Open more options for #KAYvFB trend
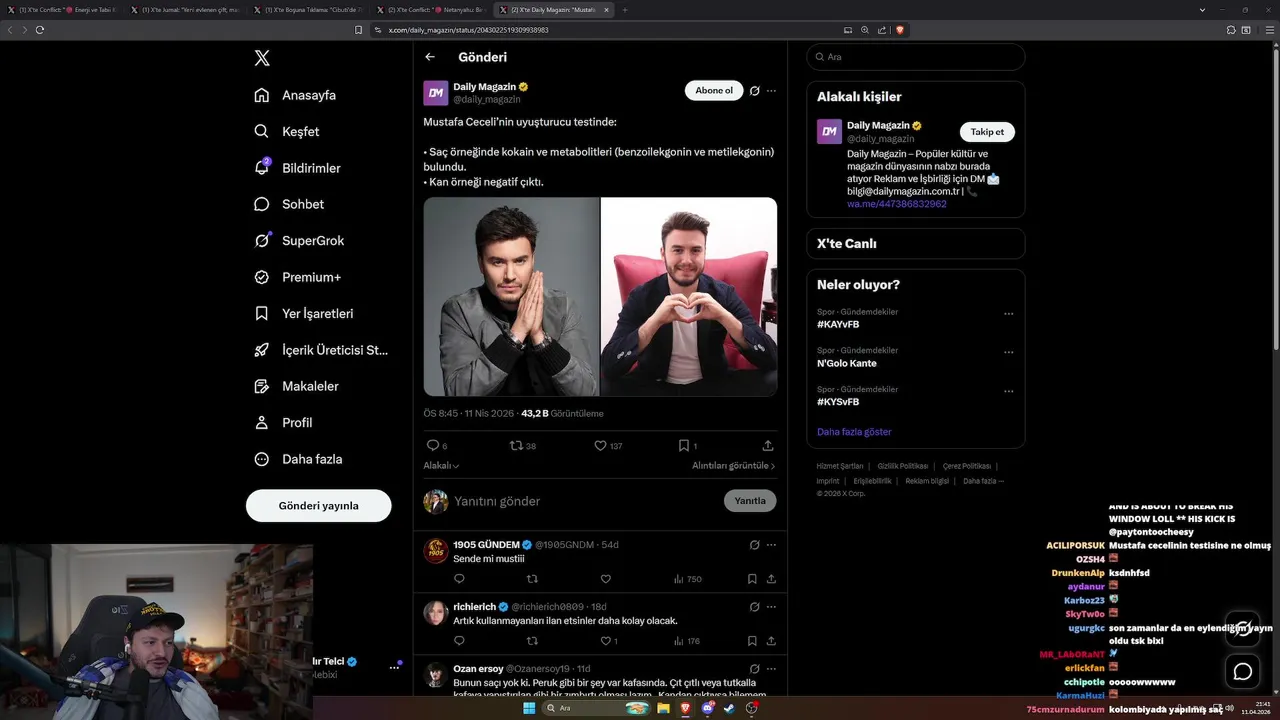Image resolution: width=1280 pixels, height=720 pixels. coord(1008,314)
